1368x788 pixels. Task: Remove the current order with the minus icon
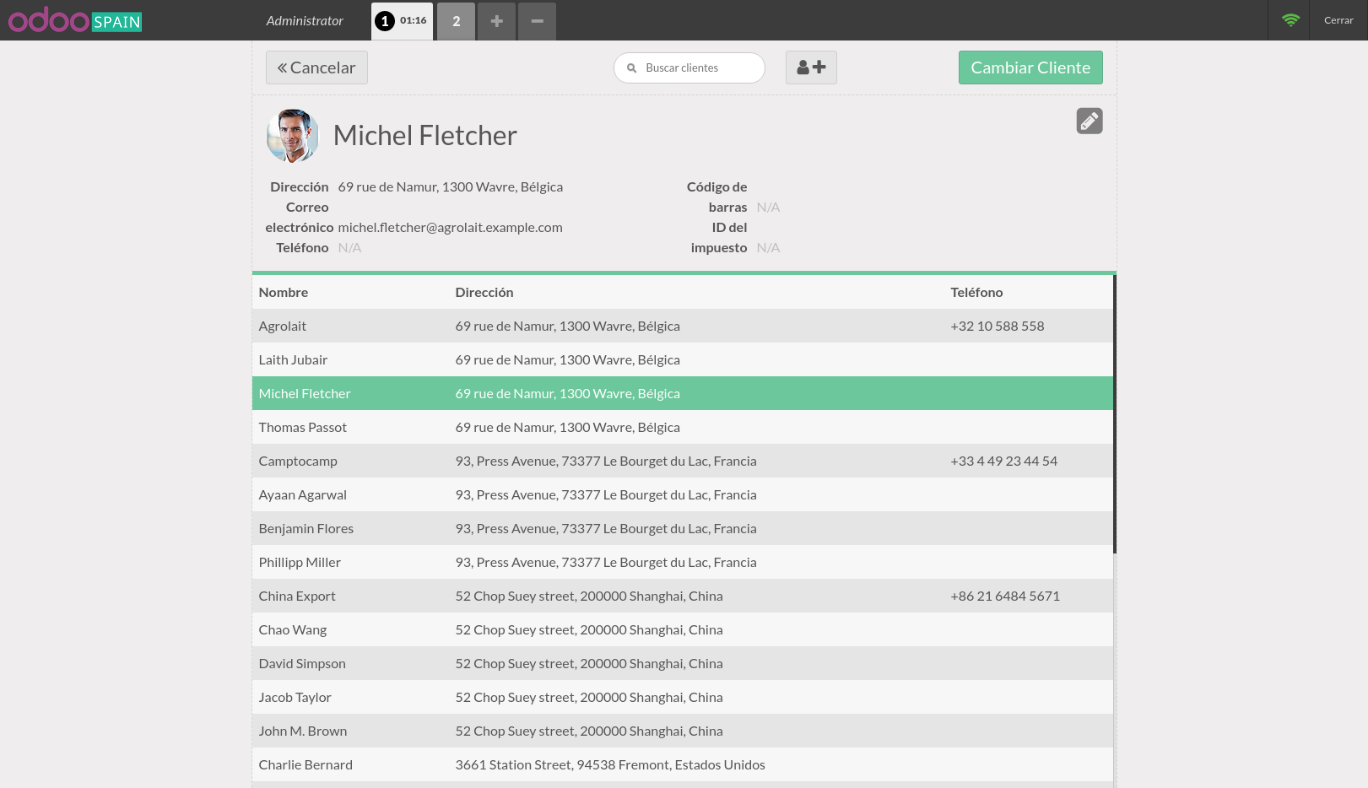537,20
